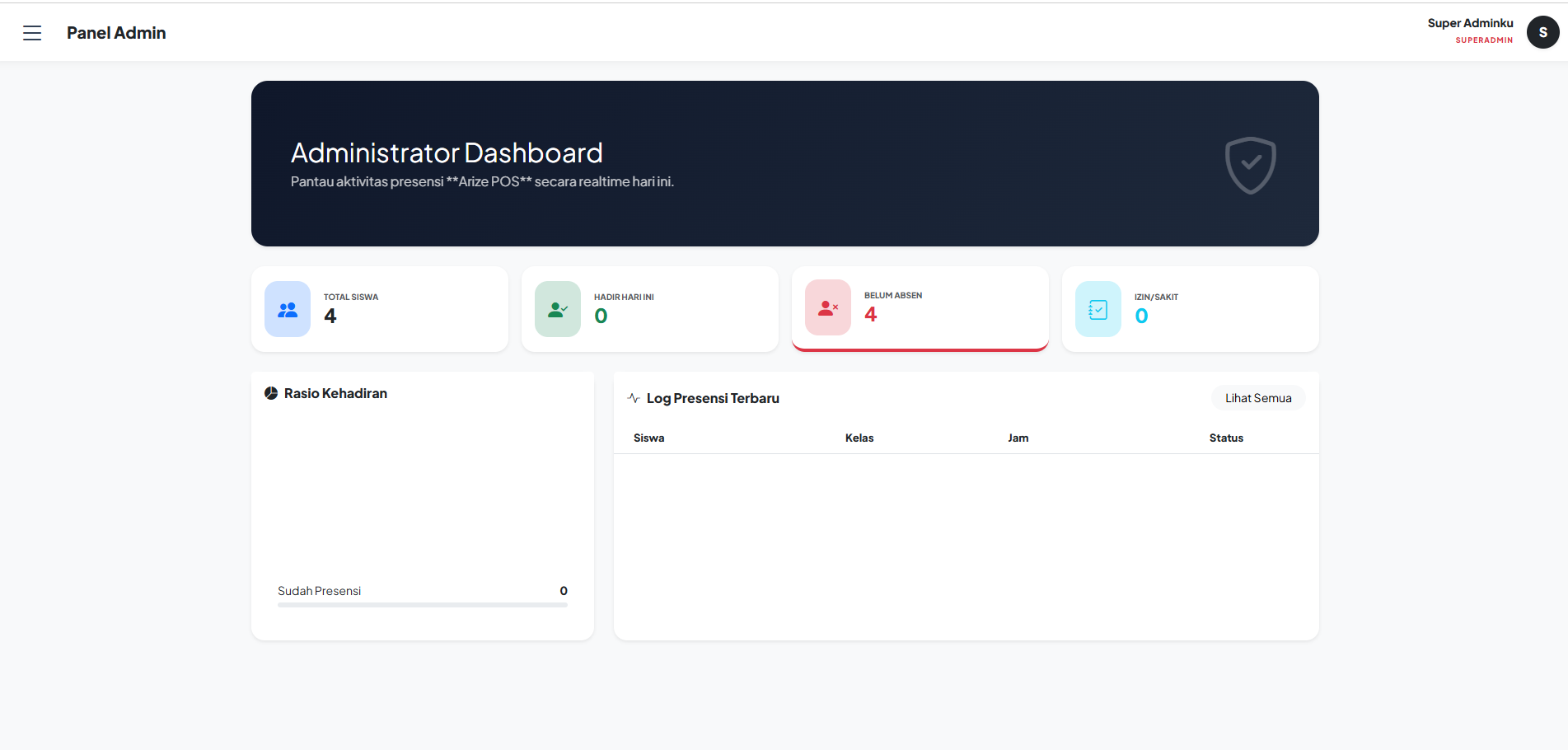Open the hamburger navigation menu
The width and height of the screenshot is (1568, 750).
coord(30,32)
